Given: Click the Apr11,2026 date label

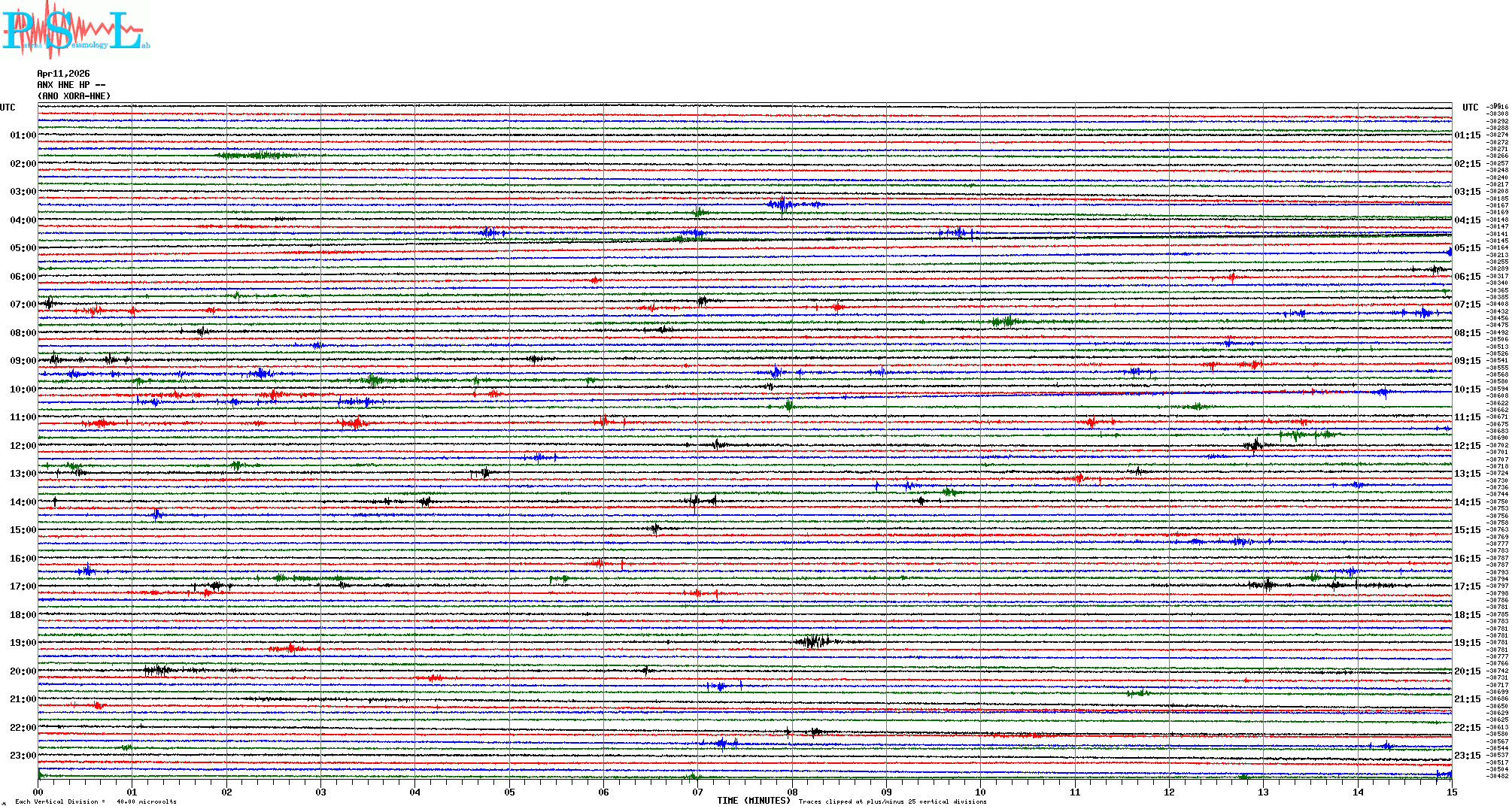Looking at the screenshot, I should [x=63, y=74].
